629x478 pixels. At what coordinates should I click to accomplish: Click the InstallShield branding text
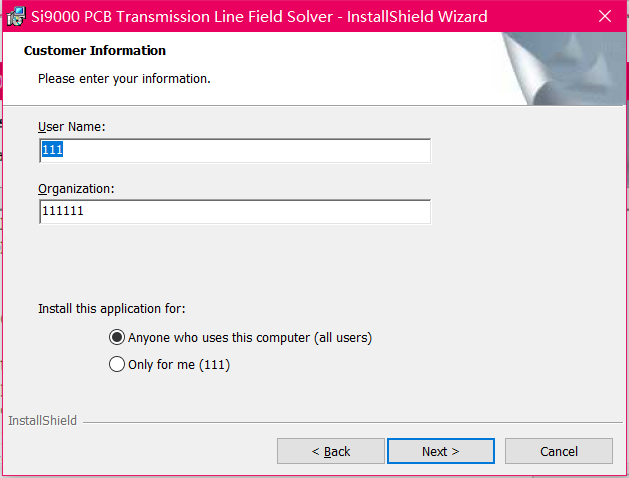43,420
